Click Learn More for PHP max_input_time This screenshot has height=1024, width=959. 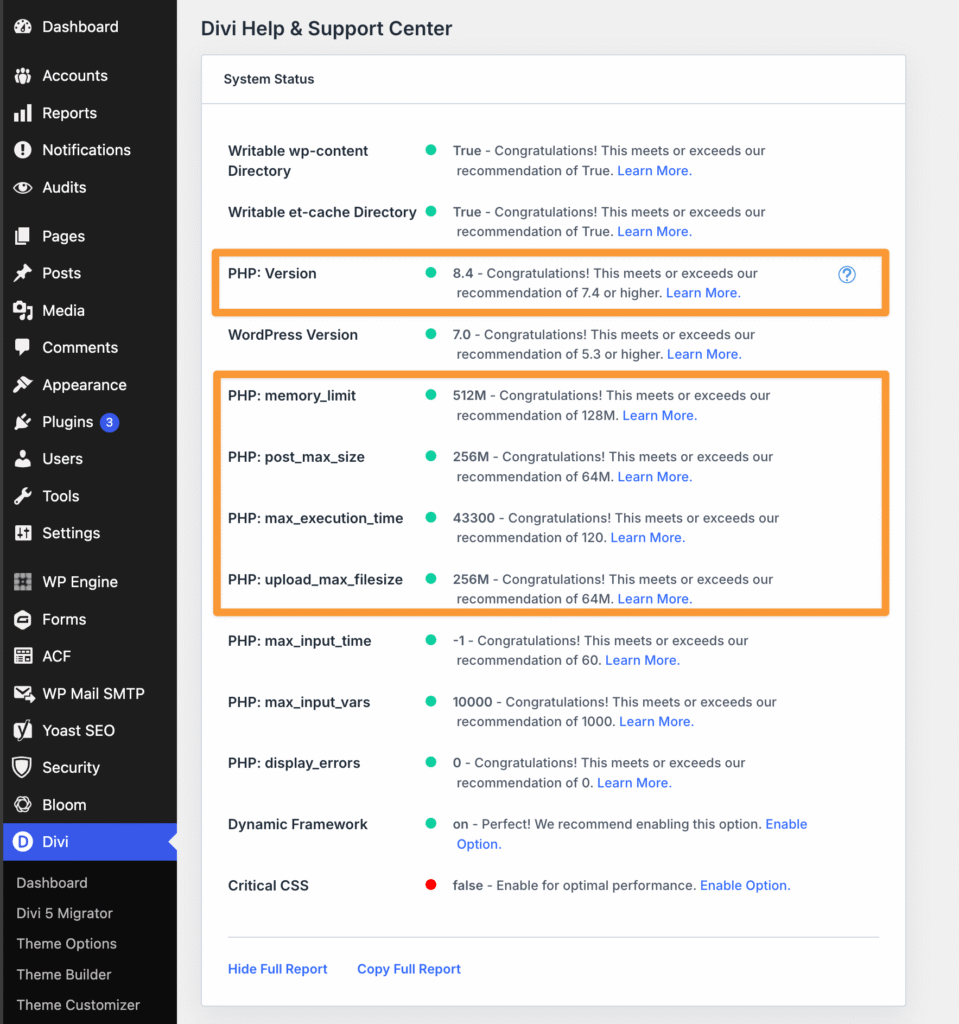[x=642, y=660]
